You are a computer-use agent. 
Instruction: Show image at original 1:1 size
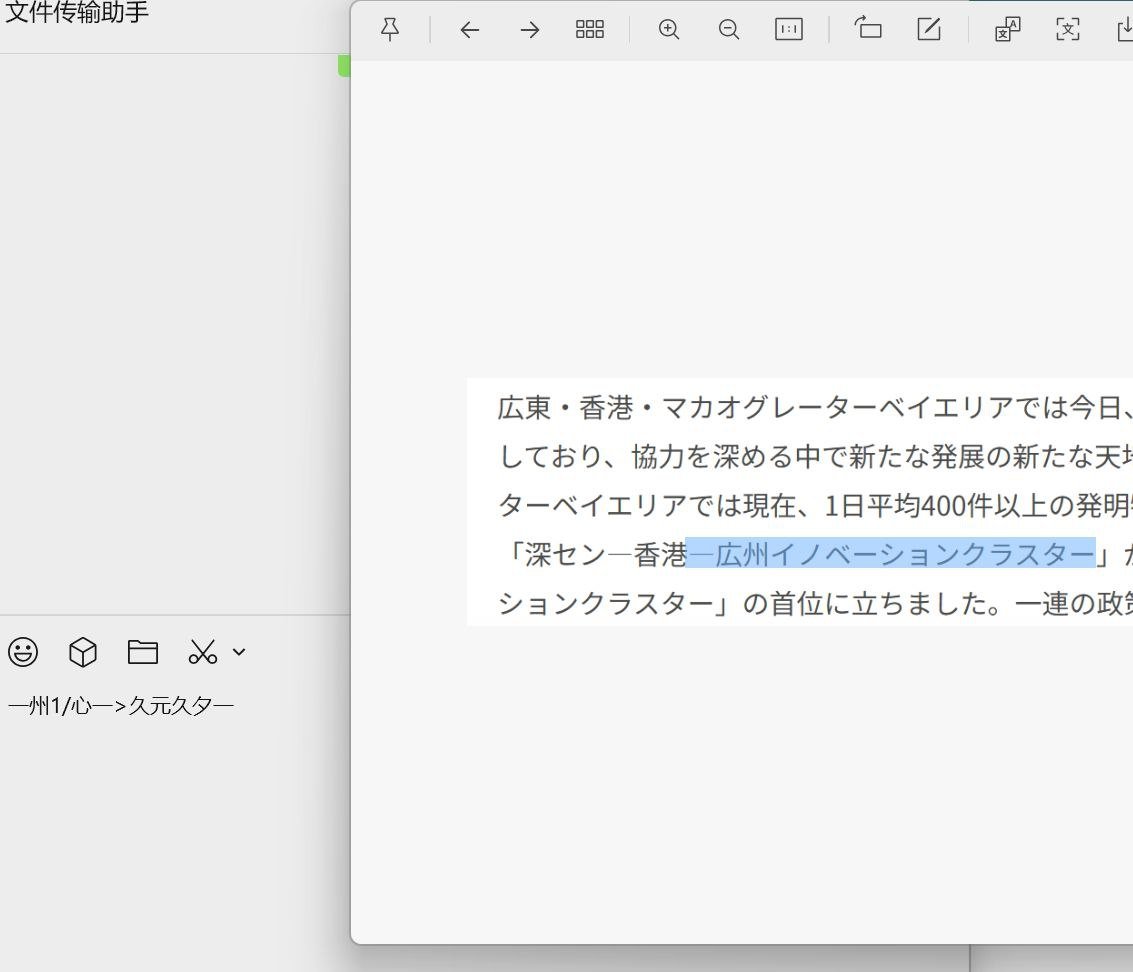pos(788,30)
